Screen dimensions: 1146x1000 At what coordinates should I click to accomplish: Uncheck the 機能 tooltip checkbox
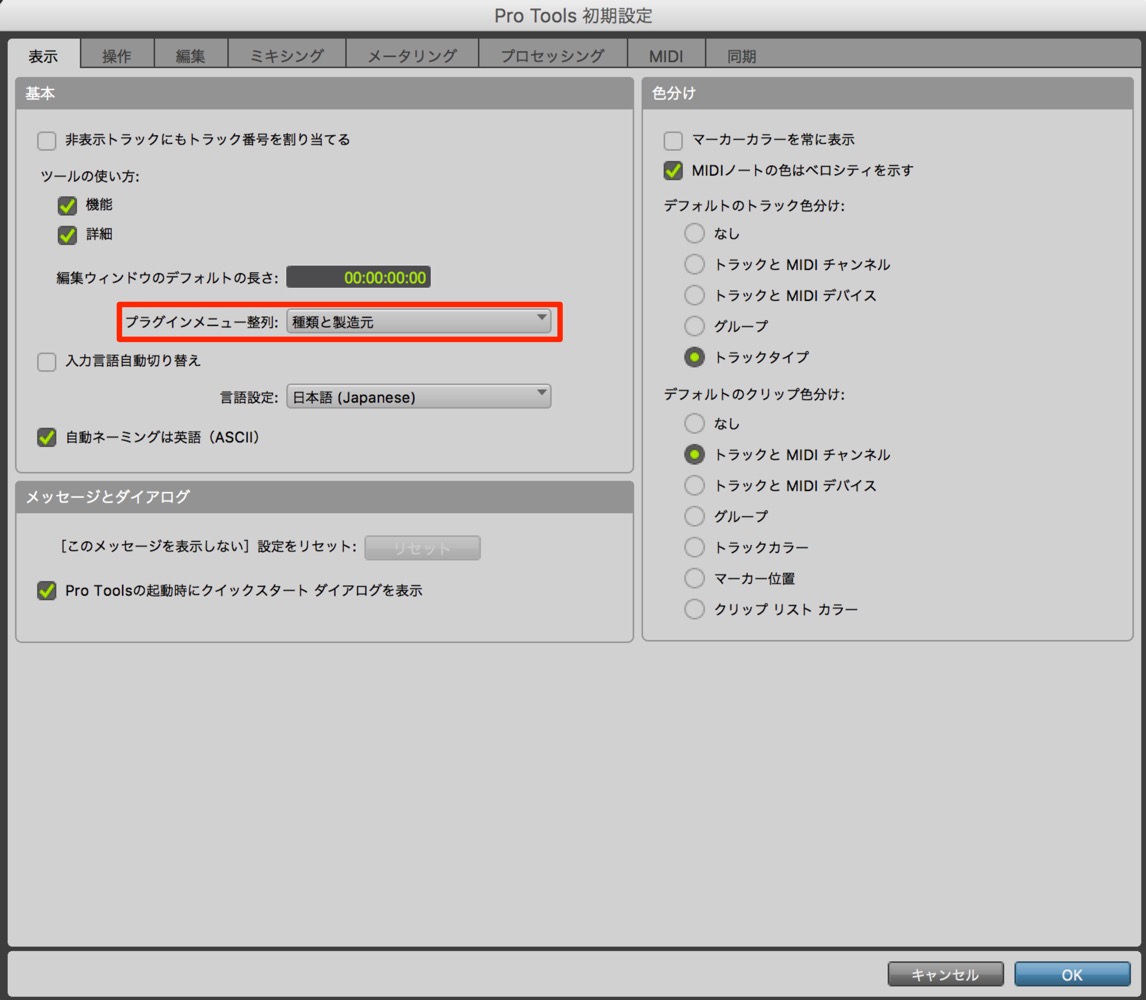67,205
